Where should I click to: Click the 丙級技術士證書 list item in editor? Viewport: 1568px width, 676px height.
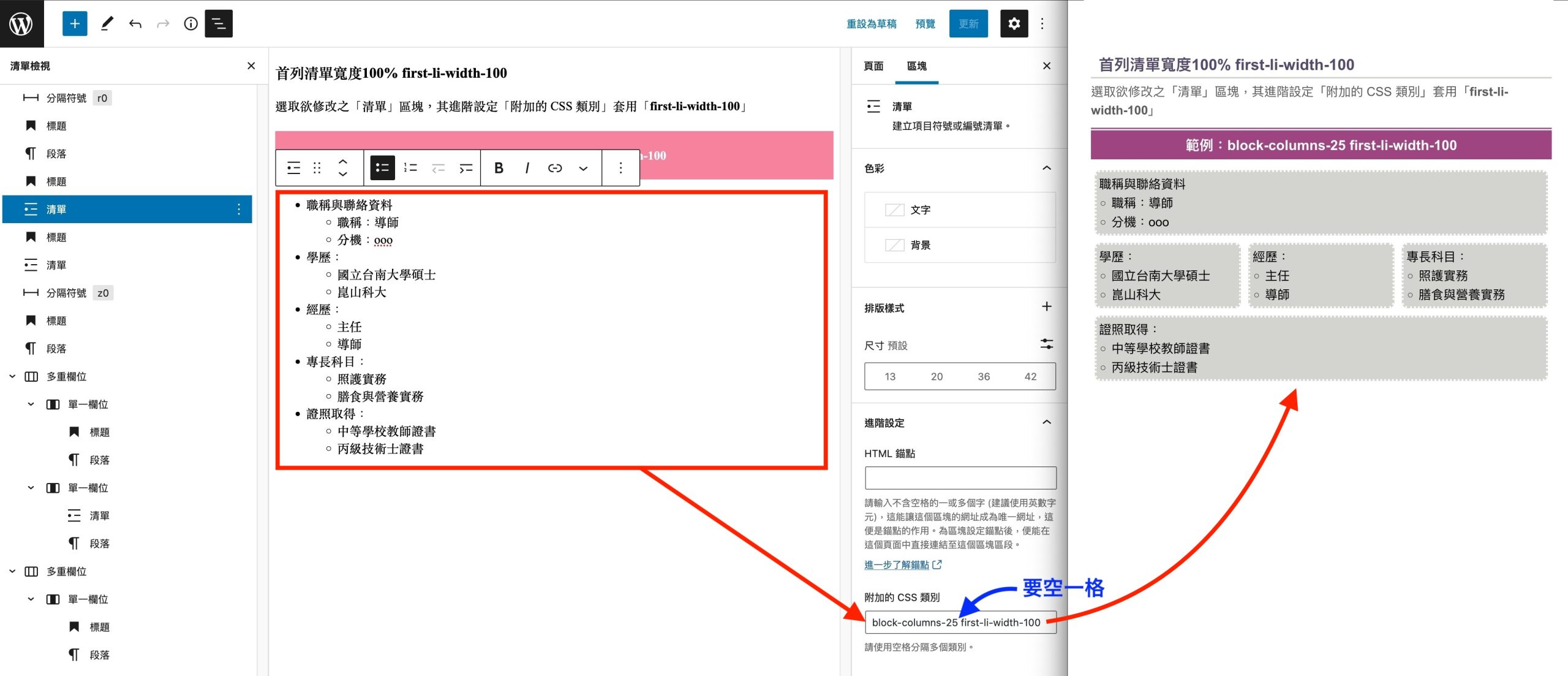pos(380,449)
